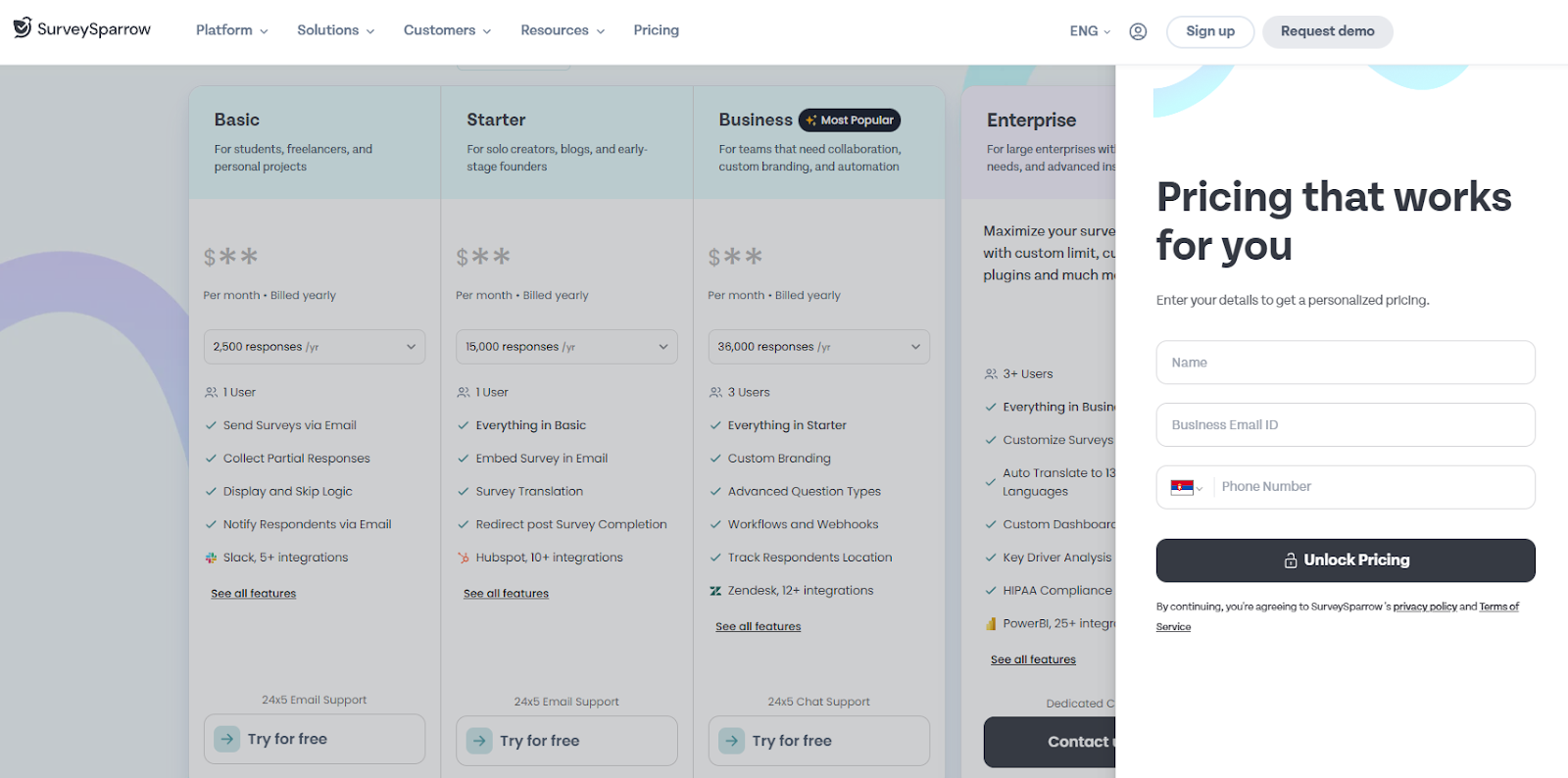
Task: Open See all features under Business
Action: click(x=758, y=627)
